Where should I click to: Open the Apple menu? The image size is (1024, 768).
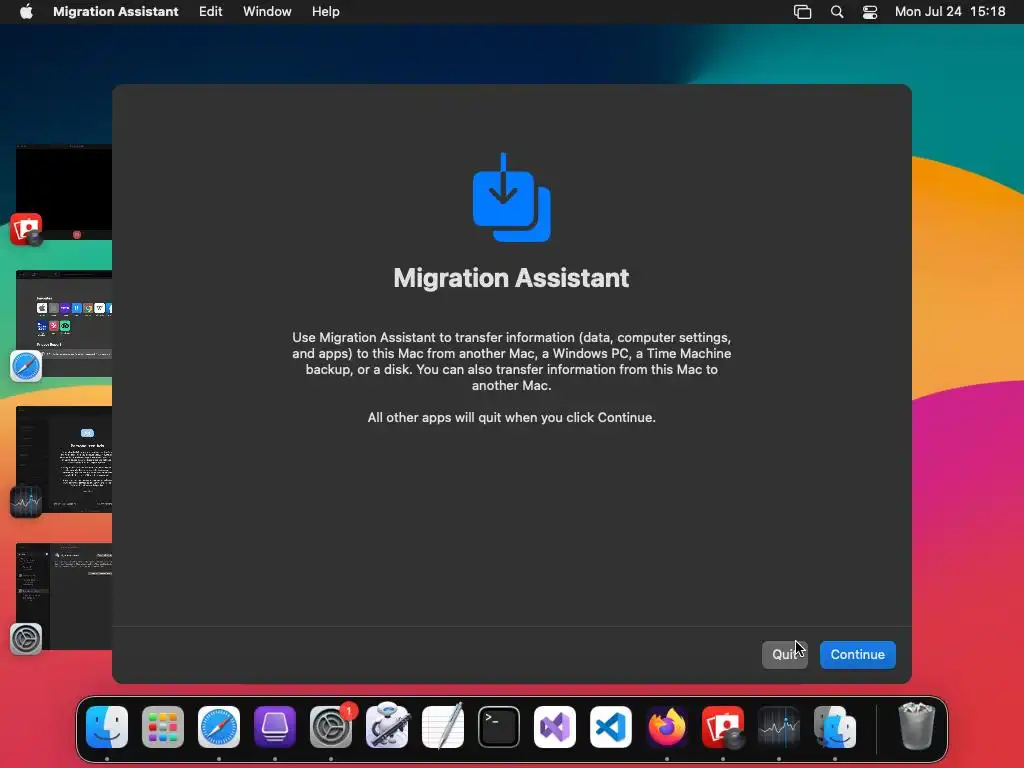[x=26, y=11]
